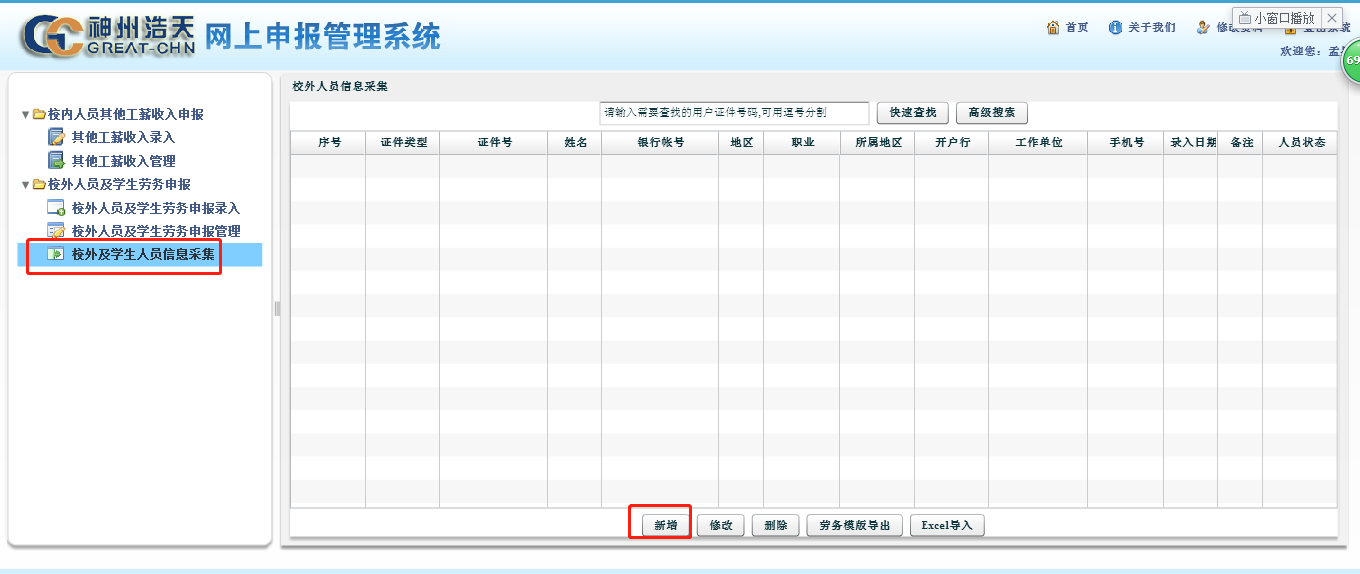This screenshot has width=1360, height=574.
Task: Click the 备注 column header
Action: [x=1240, y=143]
